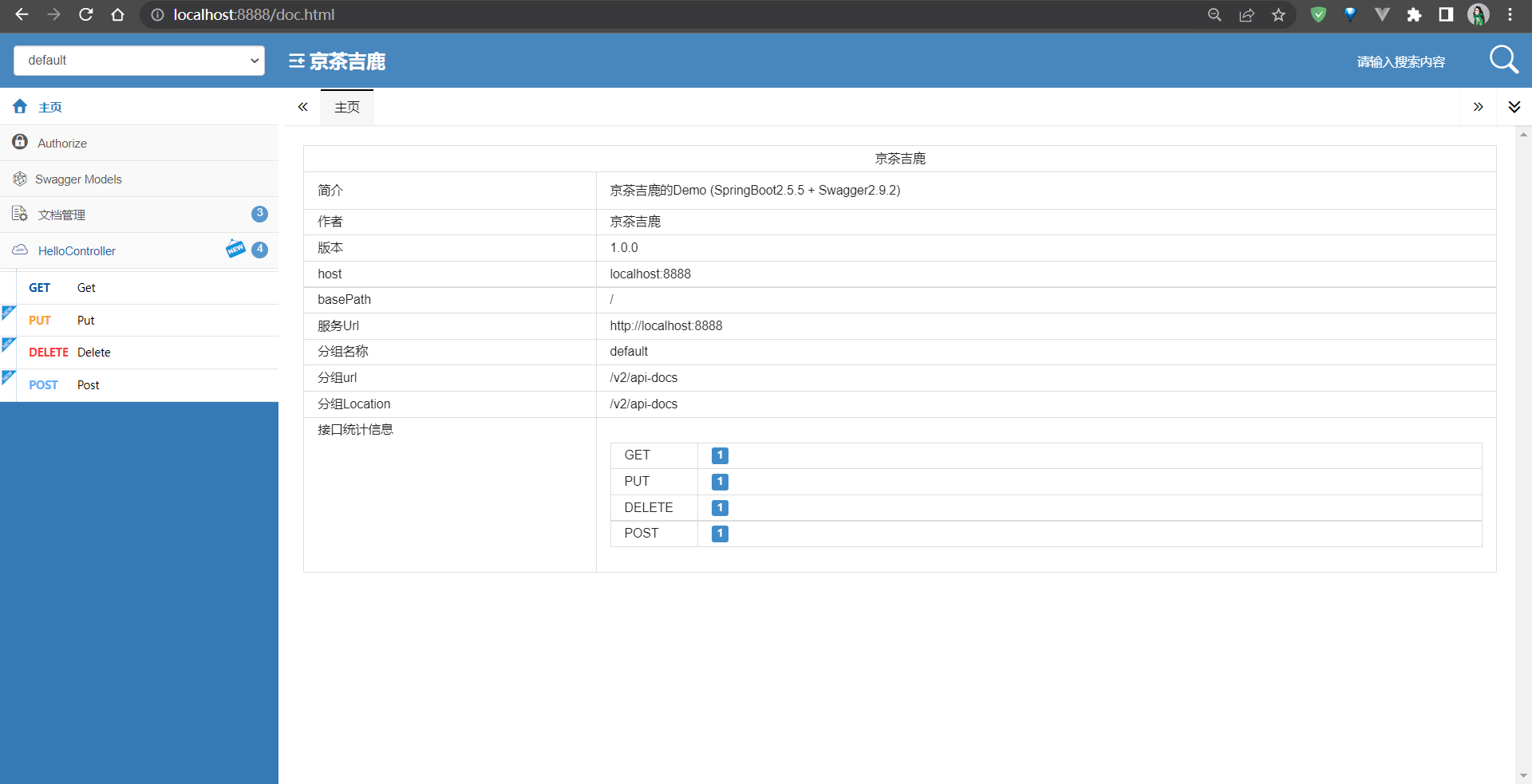Click the 请输入搜索内容 search field
Screen dimensions: 1532x784
pos(1400,61)
